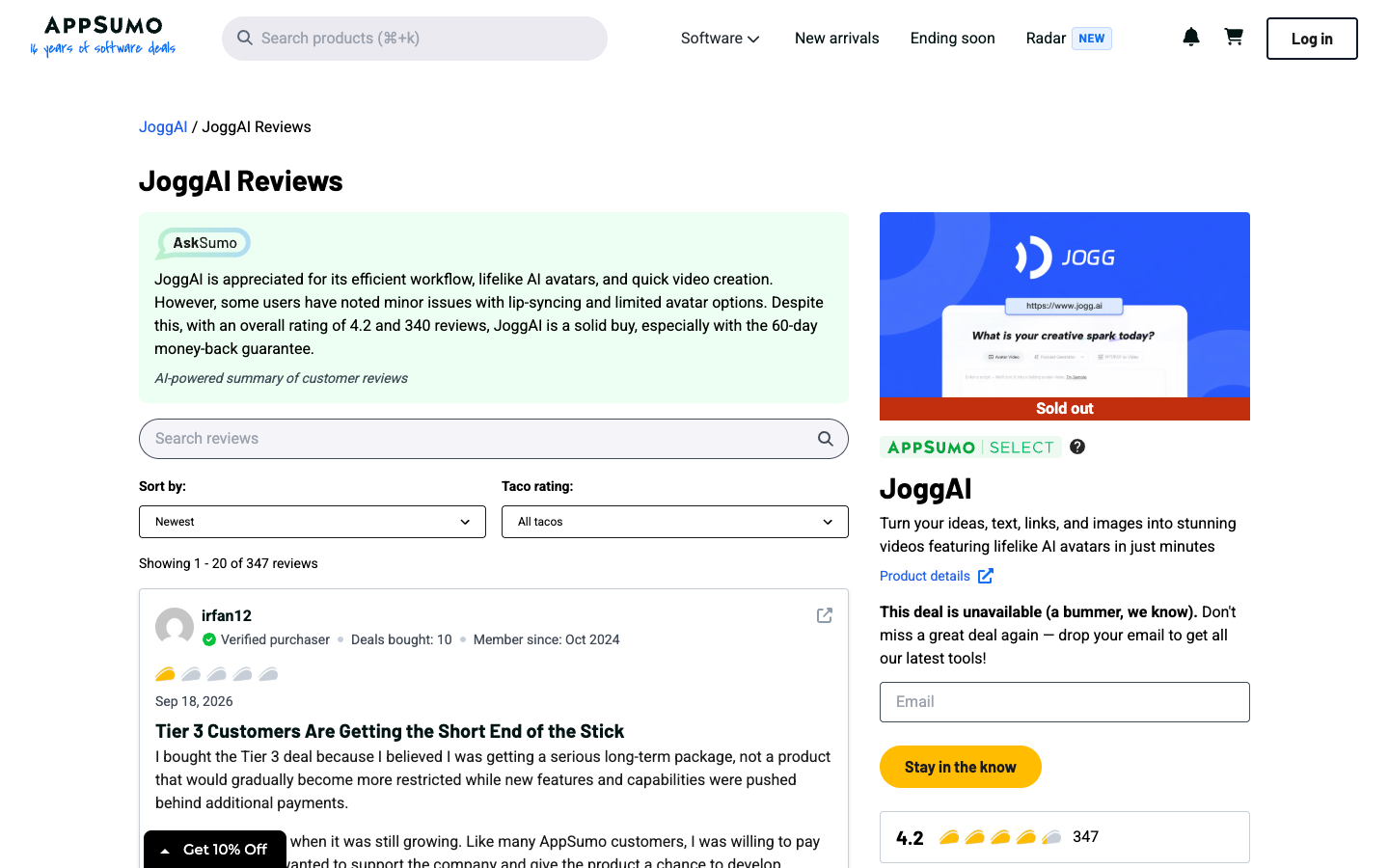Click 'Member since: Oct 2024' text
The width and height of the screenshot is (1389, 868).
547,639
